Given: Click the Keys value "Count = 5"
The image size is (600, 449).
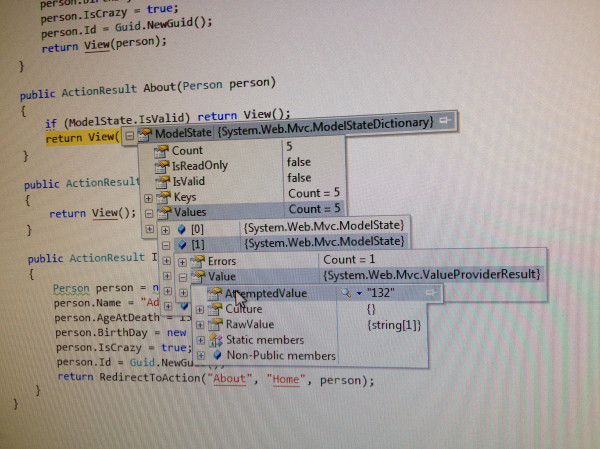Looking at the screenshot, I should click(314, 193).
